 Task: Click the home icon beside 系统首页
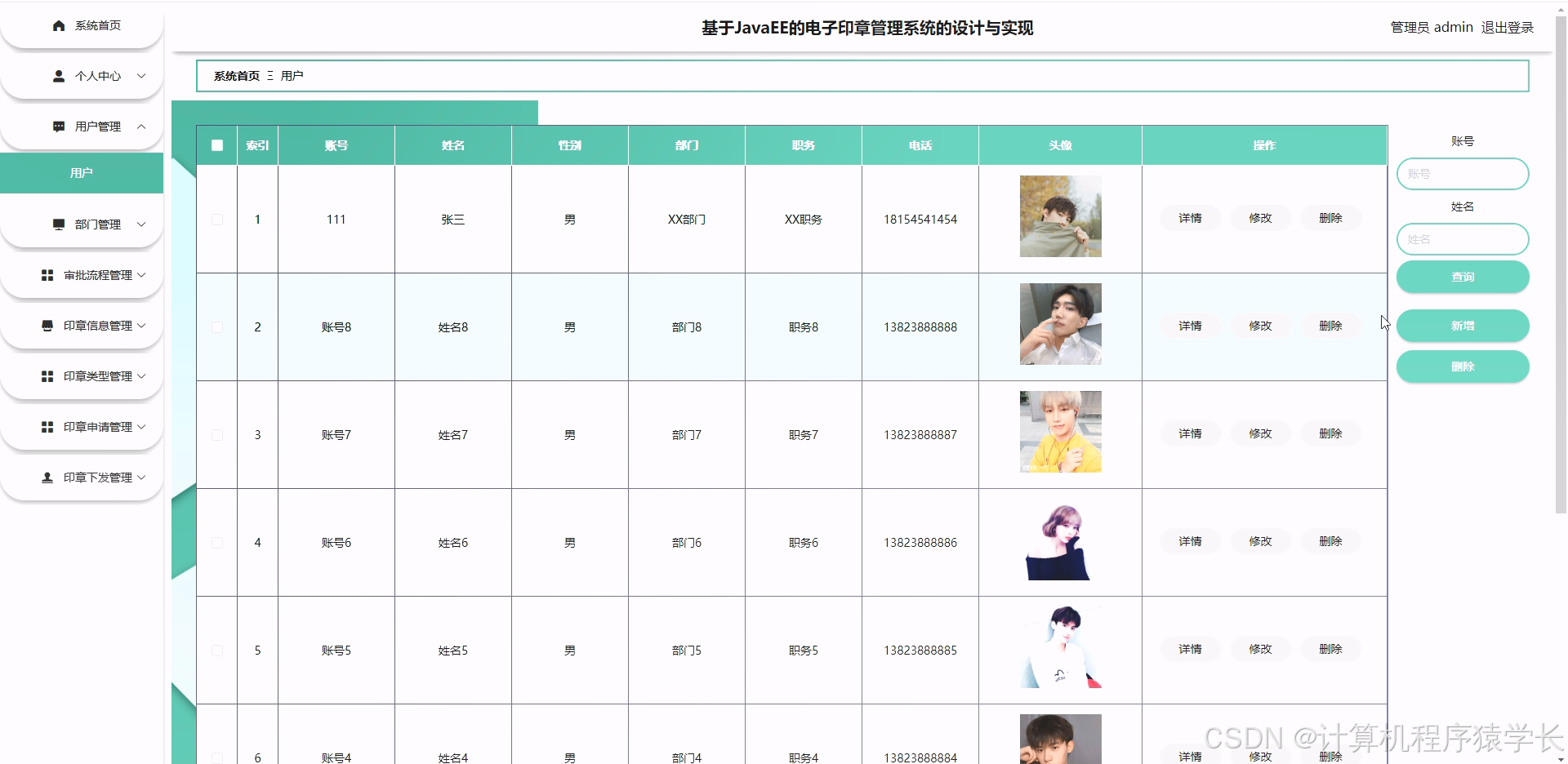[x=59, y=26]
